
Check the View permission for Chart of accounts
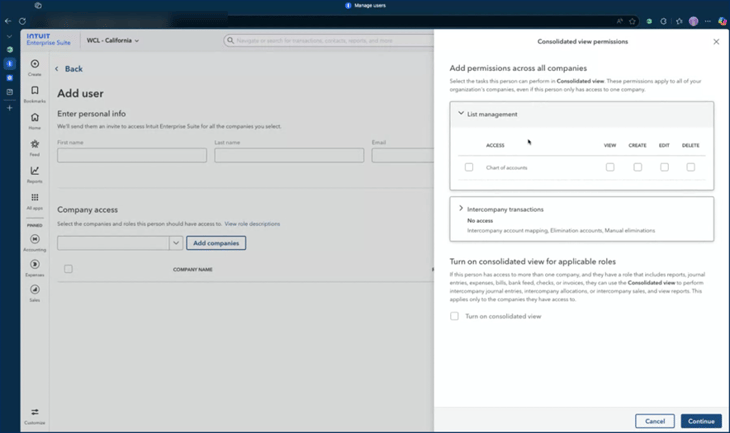[x=610, y=167]
